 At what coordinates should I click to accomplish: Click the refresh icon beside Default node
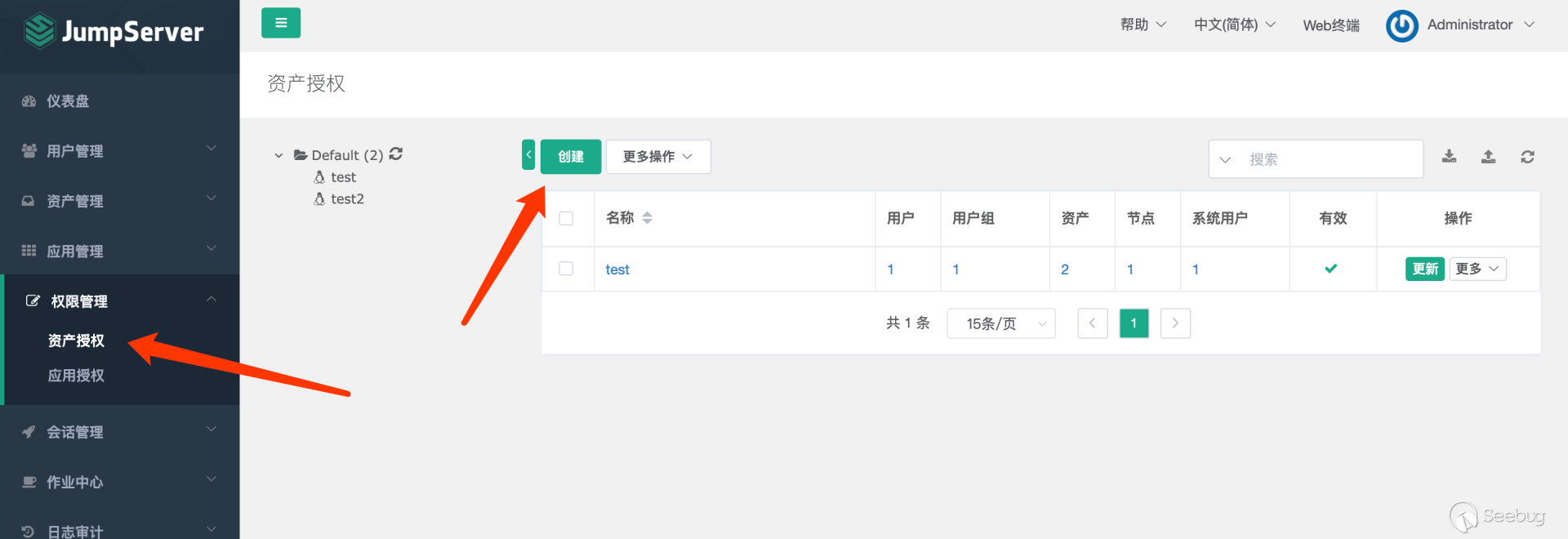tap(396, 154)
